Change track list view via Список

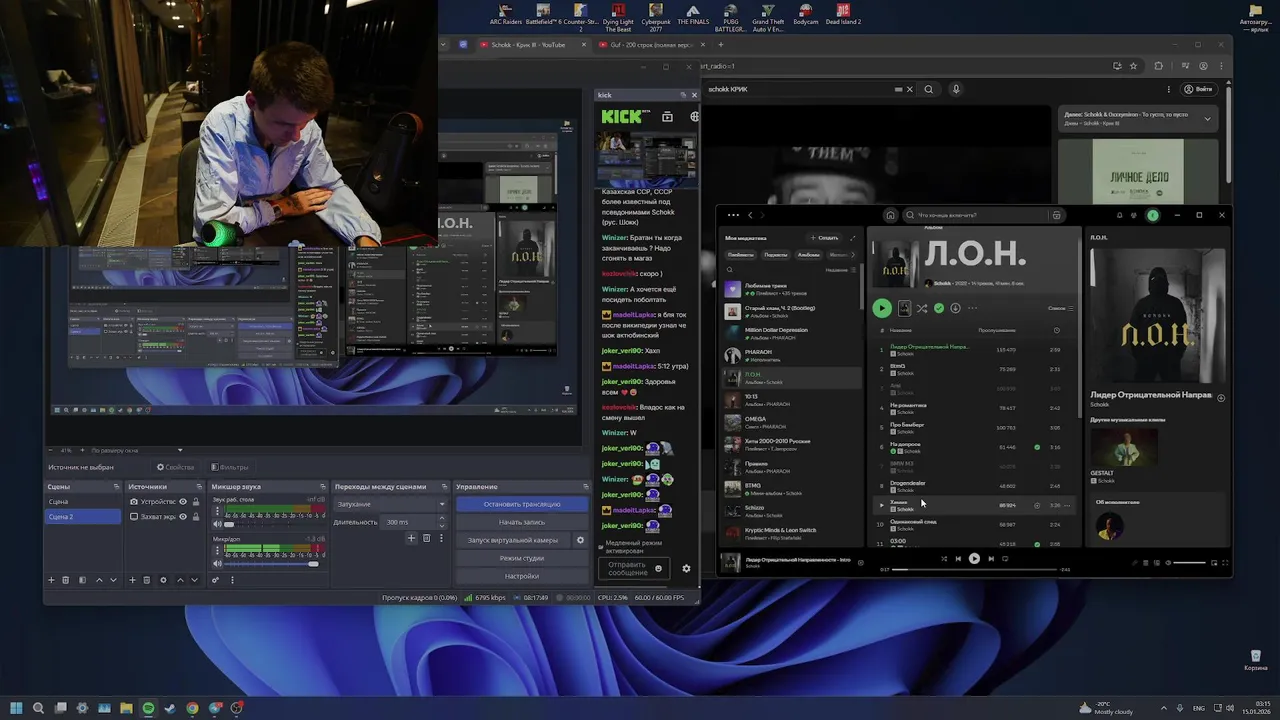(x=1060, y=308)
